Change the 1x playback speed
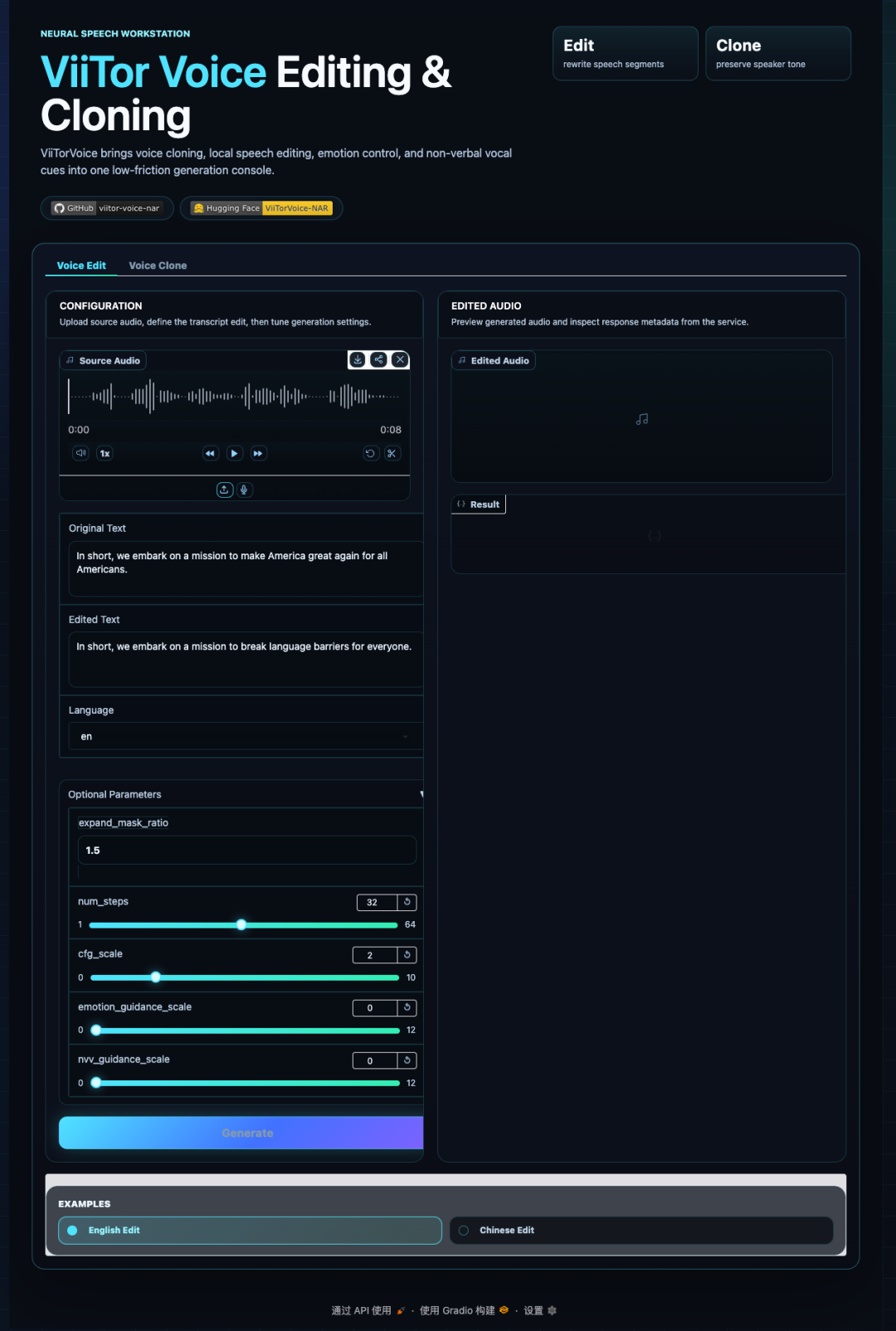The width and height of the screenshot is (896, 1331). pos(105,453)
